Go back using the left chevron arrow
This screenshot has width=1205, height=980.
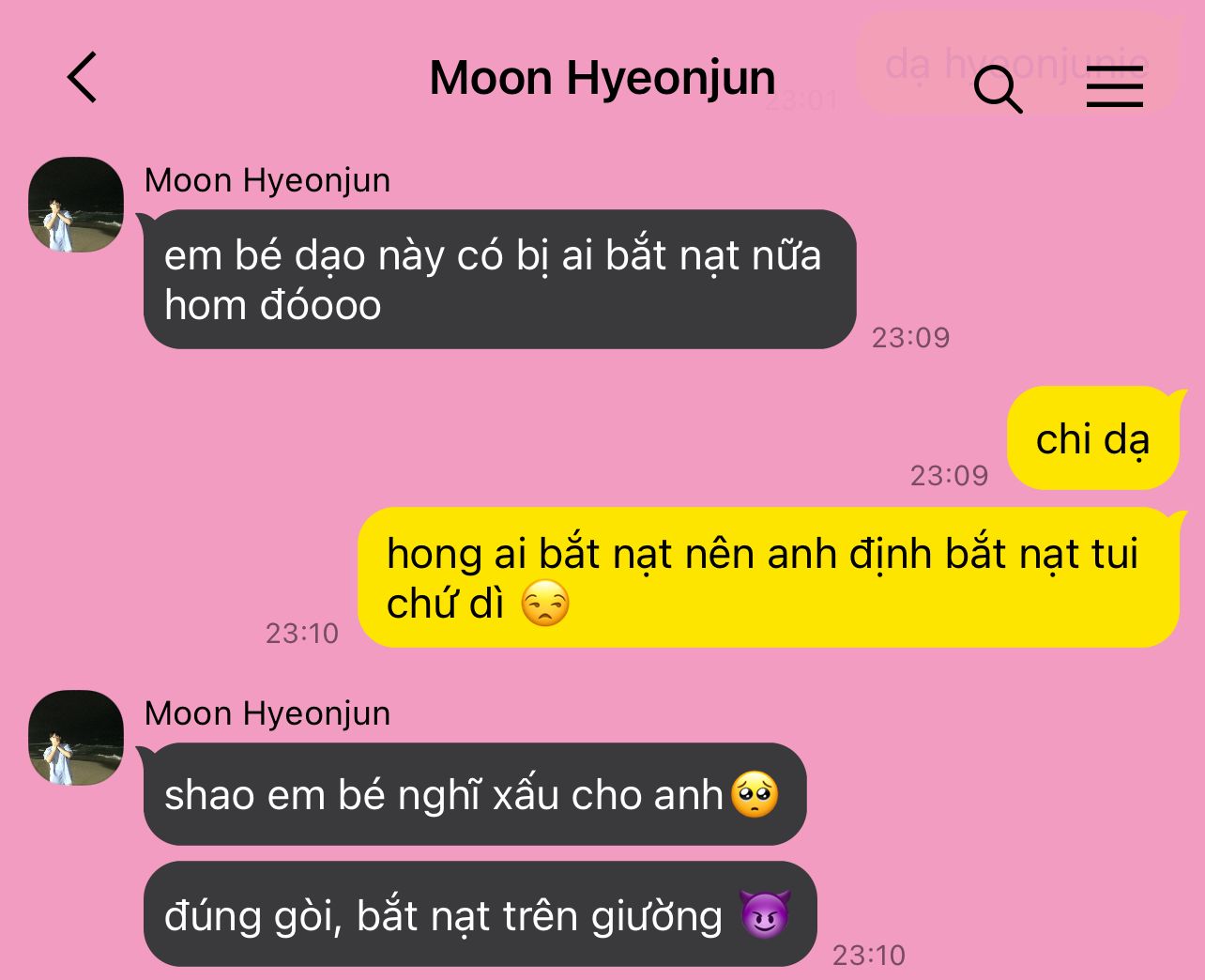point(83,77)
